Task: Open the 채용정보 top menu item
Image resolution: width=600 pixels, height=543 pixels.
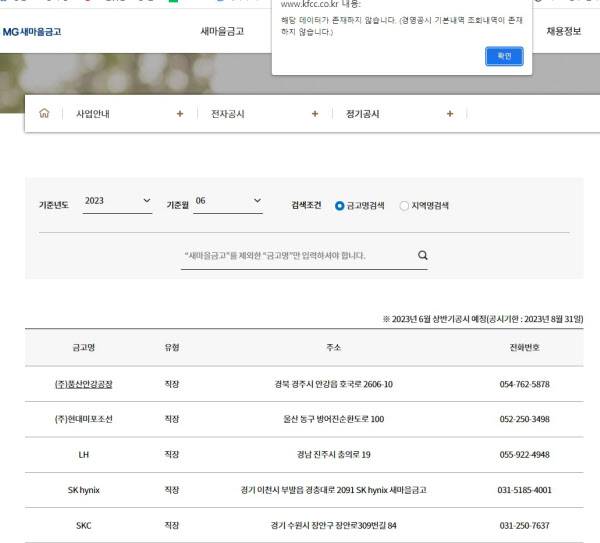Action: (x=563, y=32)
